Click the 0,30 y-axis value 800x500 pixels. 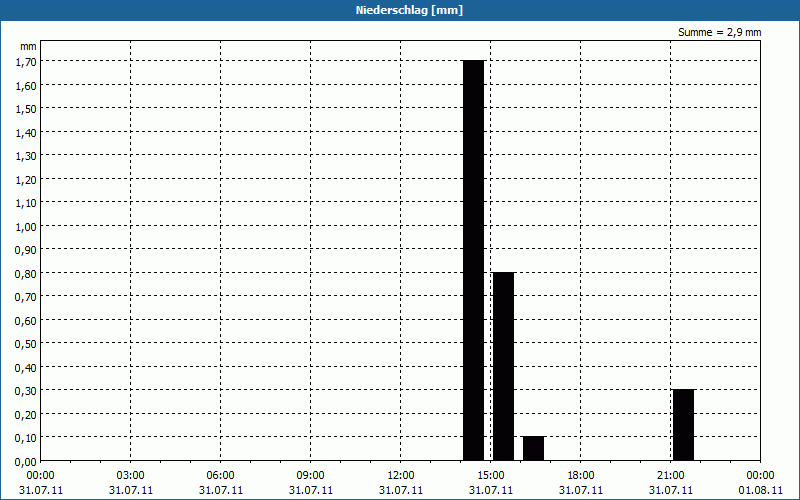pyautogui.click(x=26, y=391)
